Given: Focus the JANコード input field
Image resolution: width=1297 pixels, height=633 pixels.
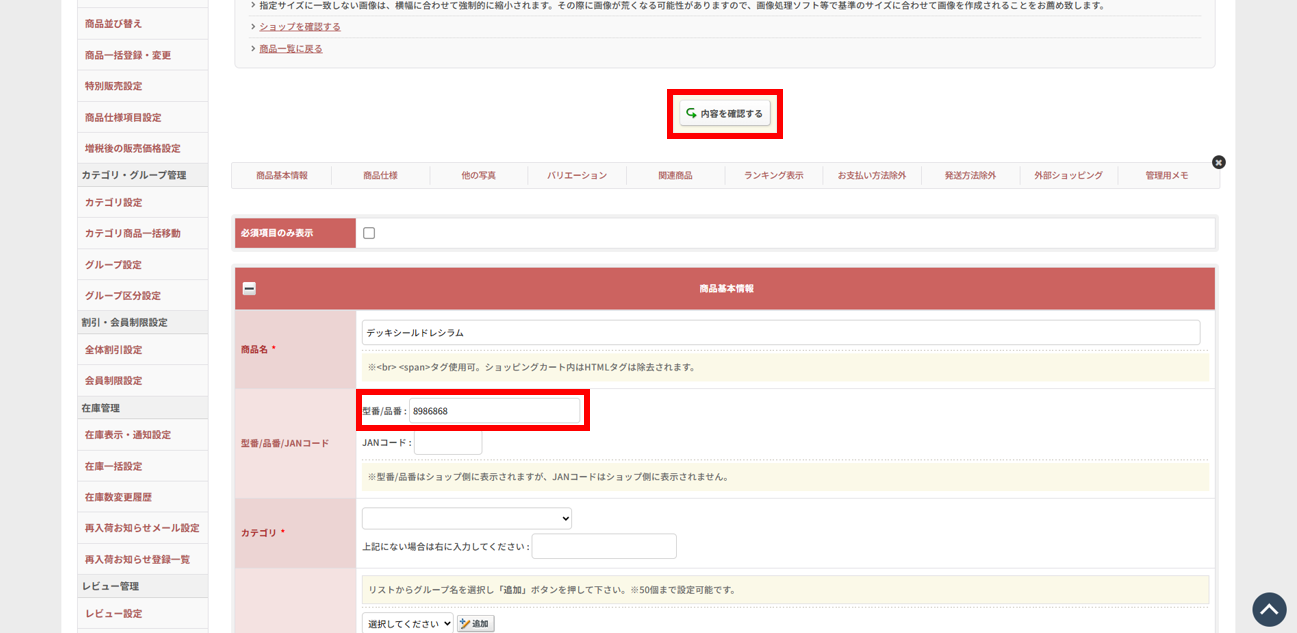Looking at the screenshot, I should tap(447, 443).
